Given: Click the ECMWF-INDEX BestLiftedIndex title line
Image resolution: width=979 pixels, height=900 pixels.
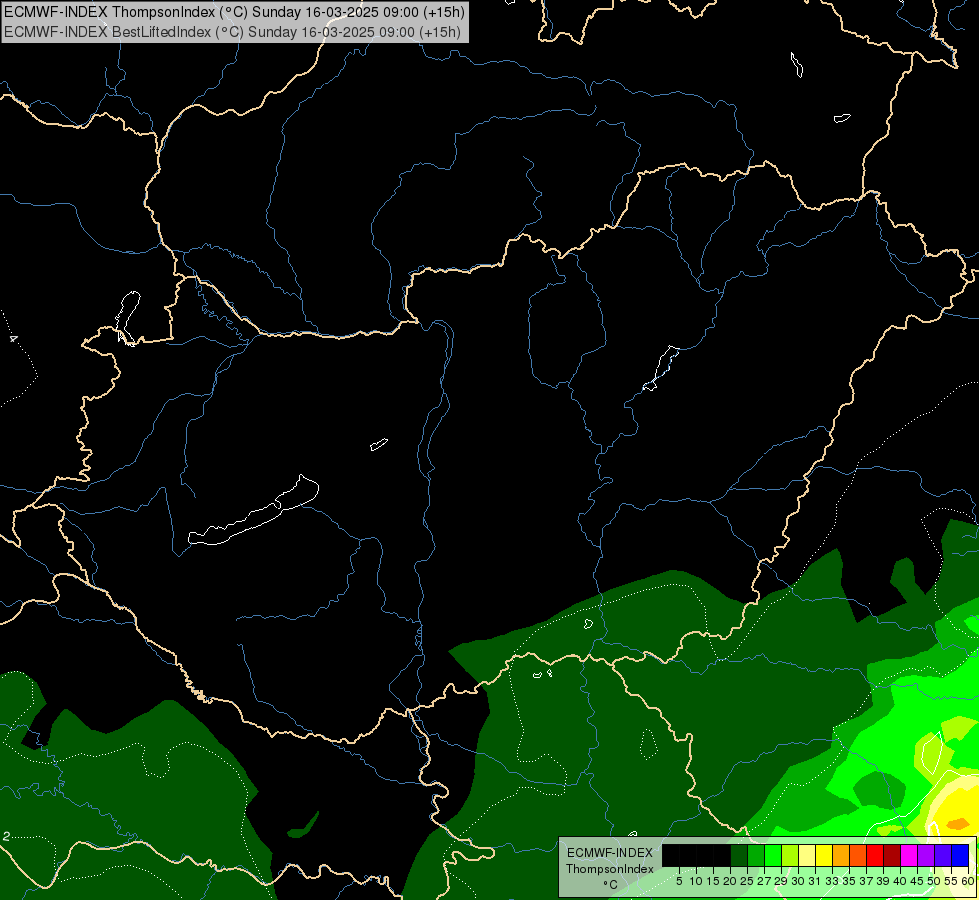Looking at the screenshot, I should [x=232, y=32].
